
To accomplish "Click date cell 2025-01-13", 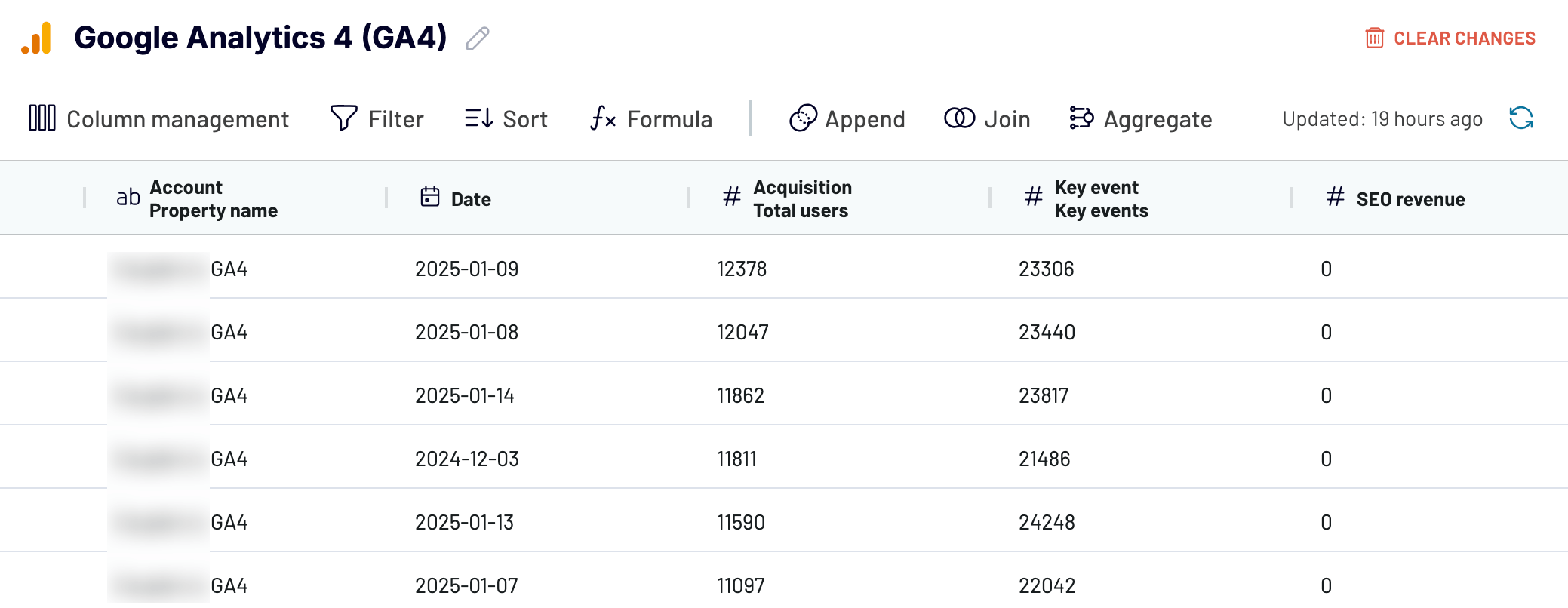I will point(464,523).
